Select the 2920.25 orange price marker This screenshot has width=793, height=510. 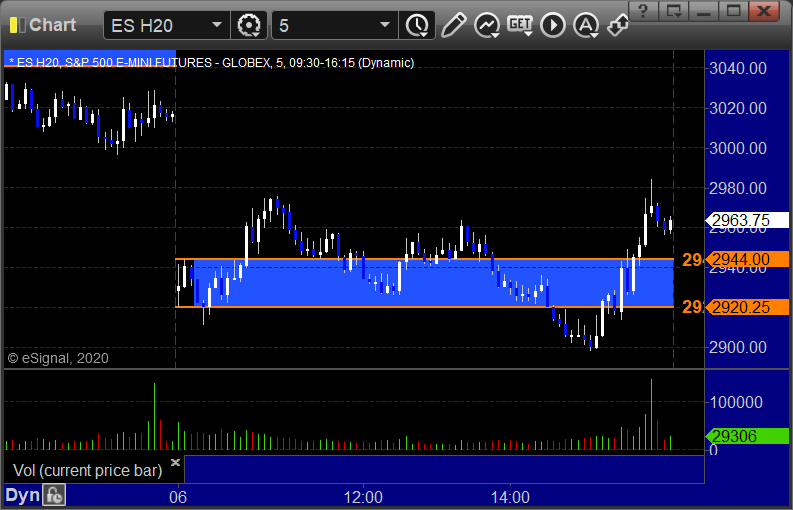click(747, 307)
